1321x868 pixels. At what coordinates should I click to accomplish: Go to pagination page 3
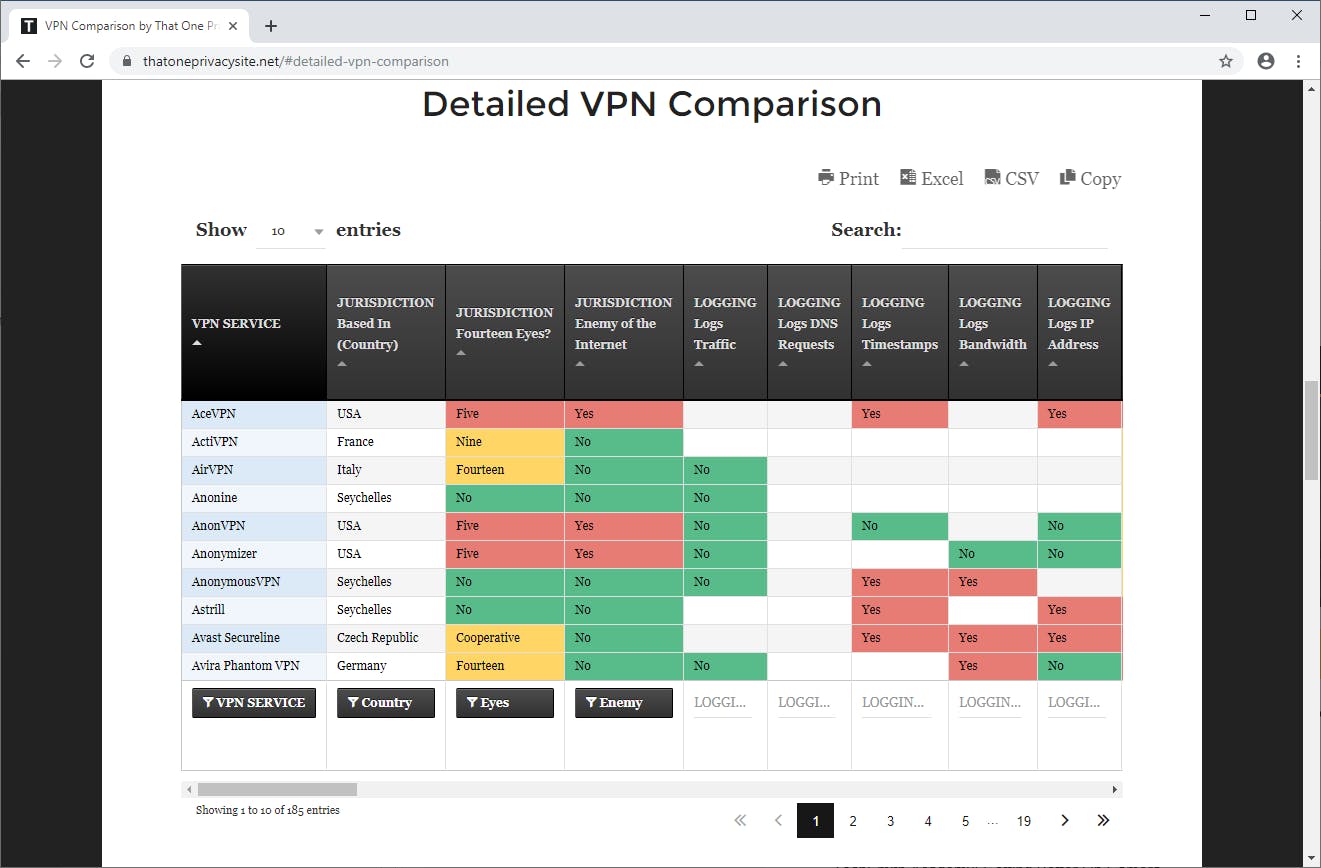pos(890,821)
